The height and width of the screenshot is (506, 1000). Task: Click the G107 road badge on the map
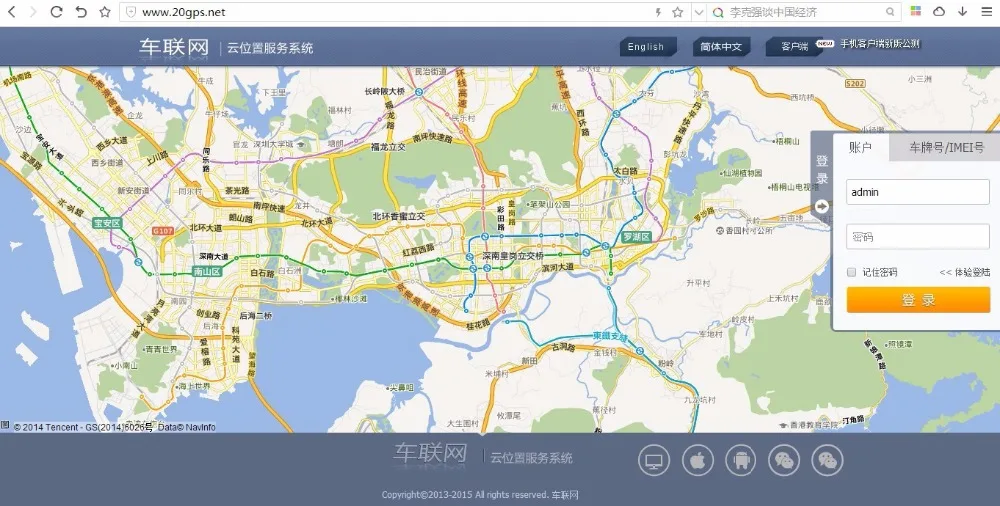pos(163,231)
